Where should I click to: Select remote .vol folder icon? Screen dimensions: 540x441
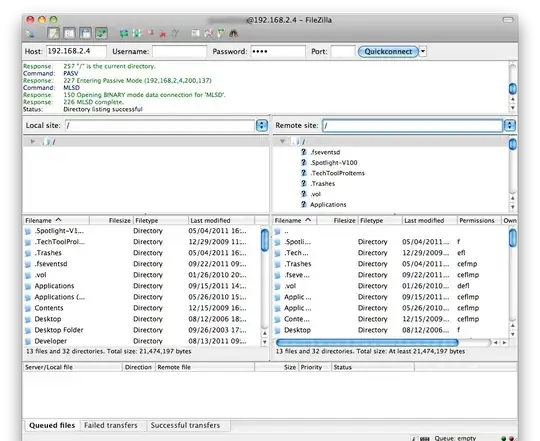278,286
